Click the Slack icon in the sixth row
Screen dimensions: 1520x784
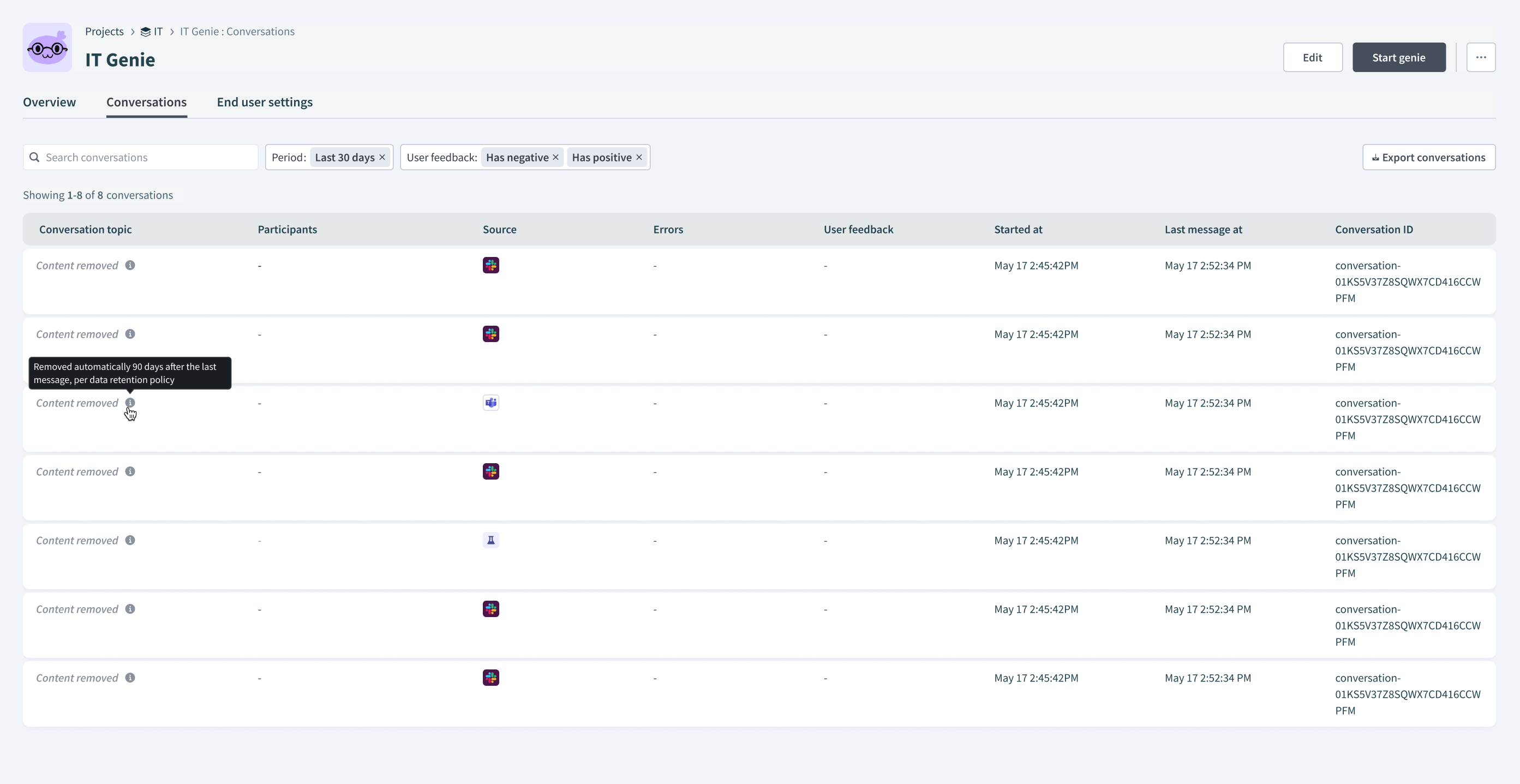pos(491,609)
